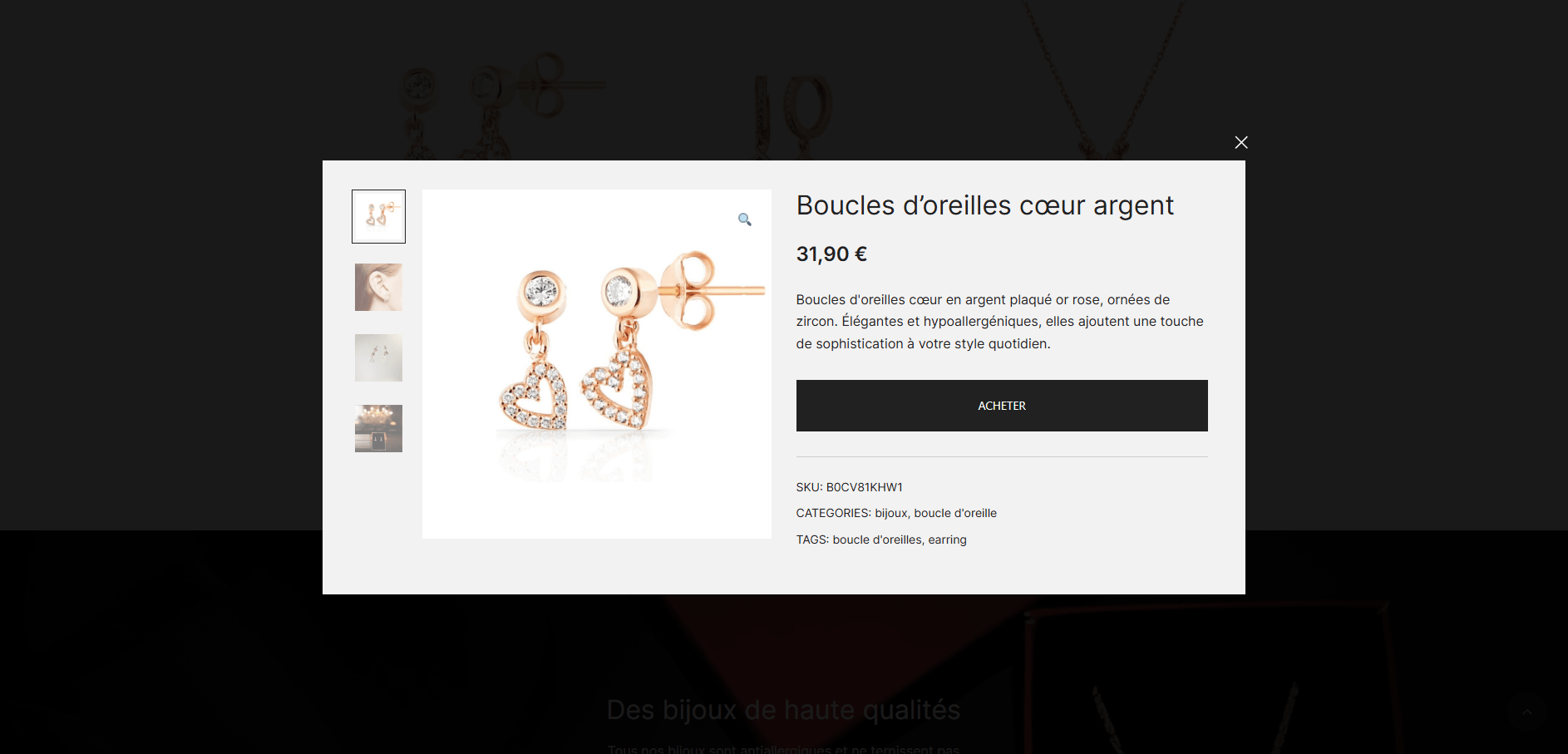The image size is (1568, 754).
Task: Click the title Boucles d'oreilles cœur argent
Action: click(984, 205)
